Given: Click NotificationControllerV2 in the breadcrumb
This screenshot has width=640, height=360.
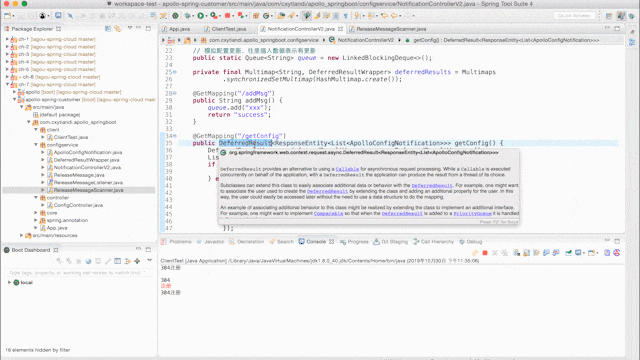Looking at the screenshot, I should point(366,40).
